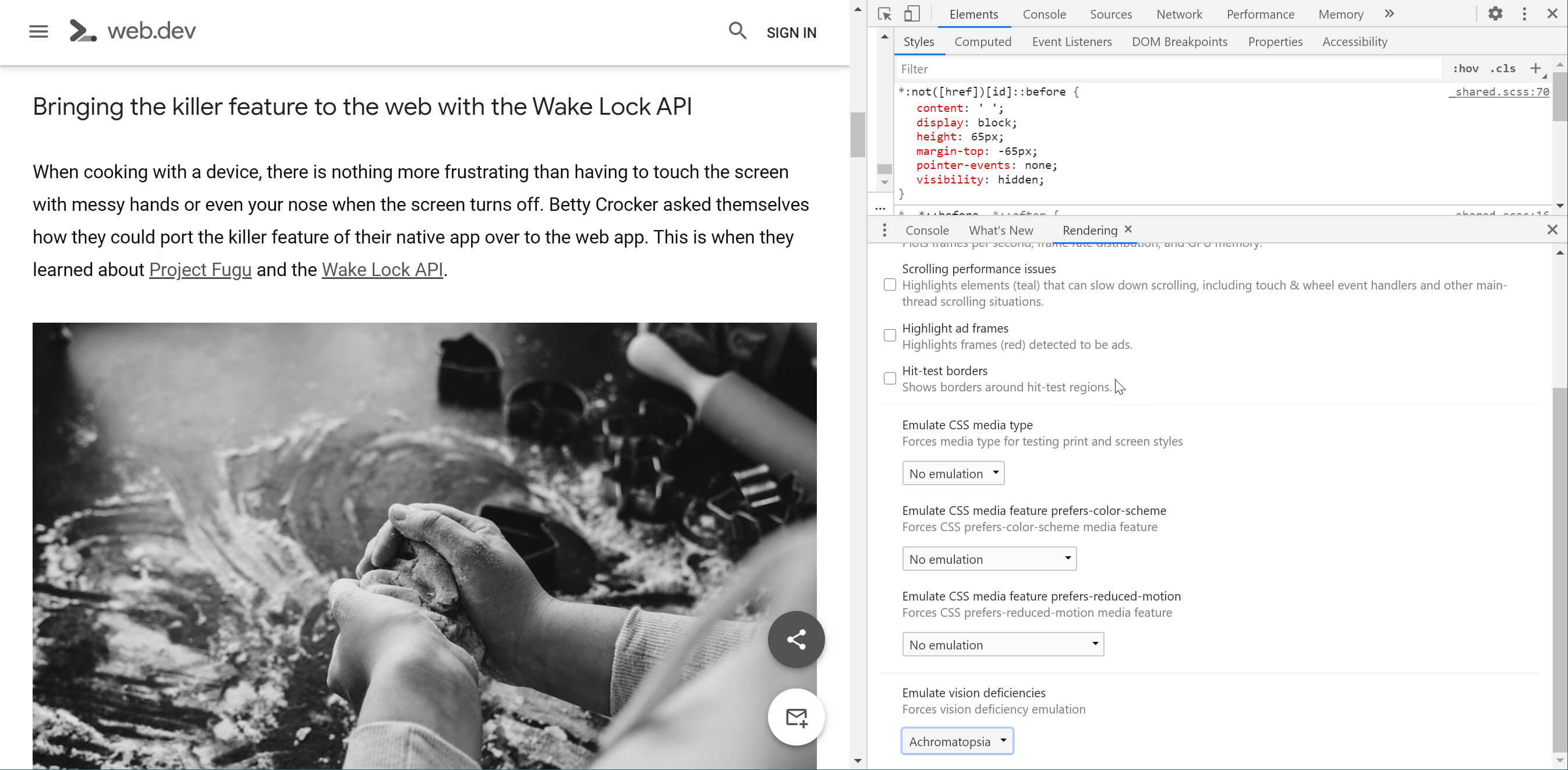Expand prefers-reduced-motion emulation dropdown
1568x770 pixels.
pos(1000,644)
